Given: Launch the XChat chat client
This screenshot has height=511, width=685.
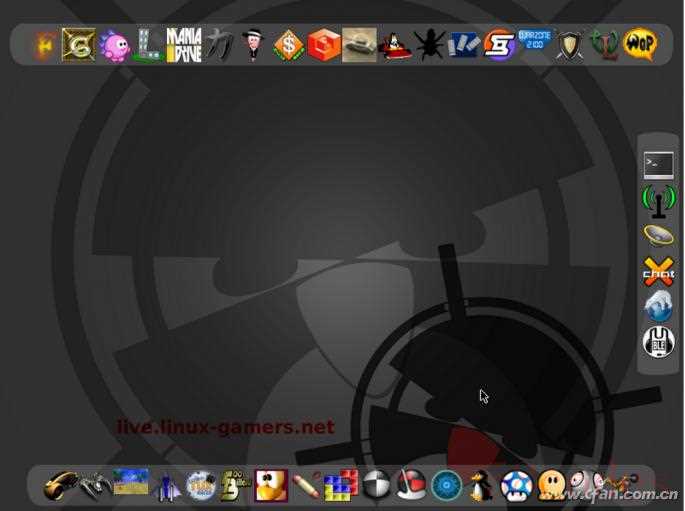Looking at the screenshot, I should coord(658,270).
